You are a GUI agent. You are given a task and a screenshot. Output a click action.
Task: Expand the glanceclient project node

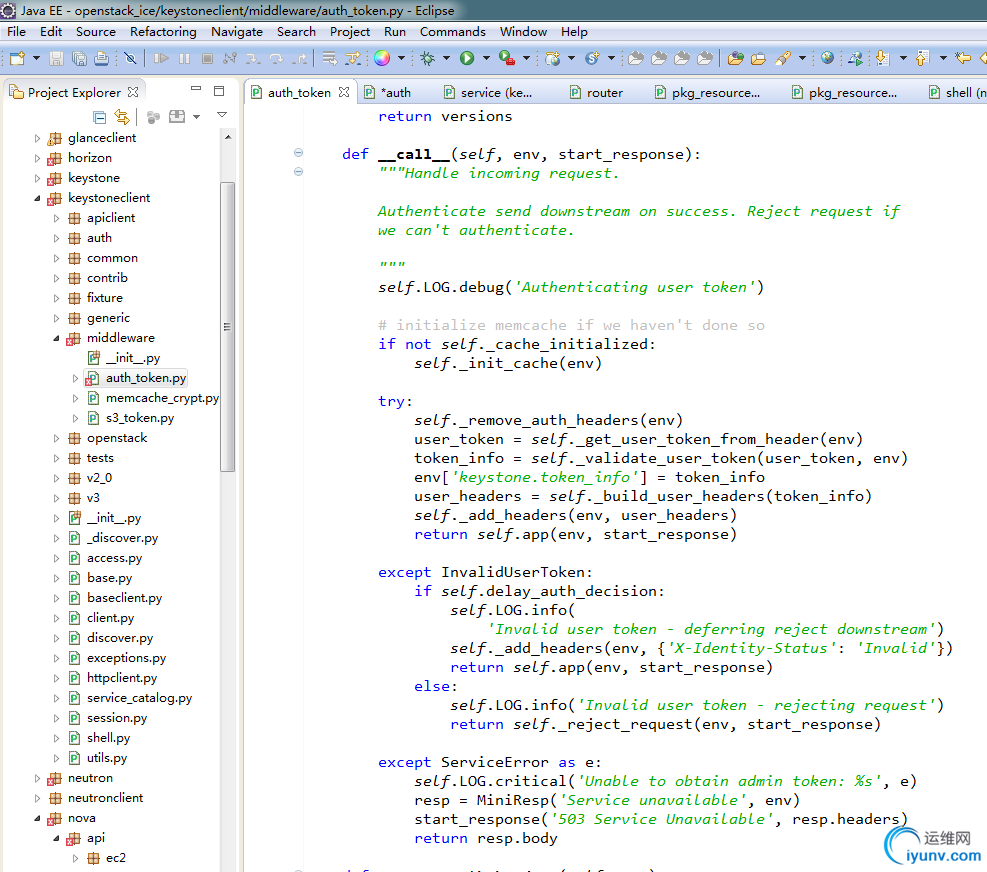click(37, 138)
